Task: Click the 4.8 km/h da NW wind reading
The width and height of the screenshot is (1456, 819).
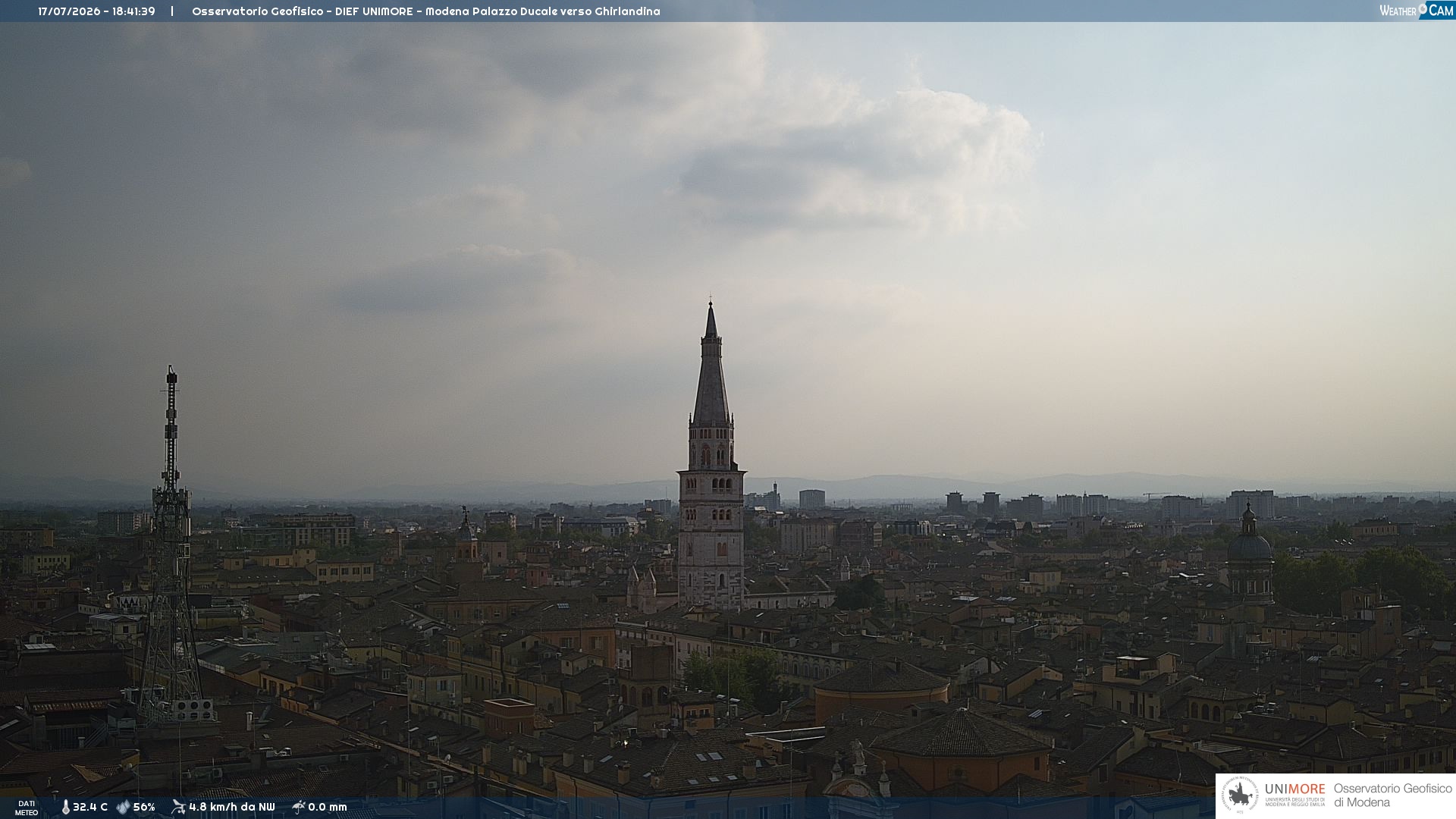Action: (x=232, y=807)
